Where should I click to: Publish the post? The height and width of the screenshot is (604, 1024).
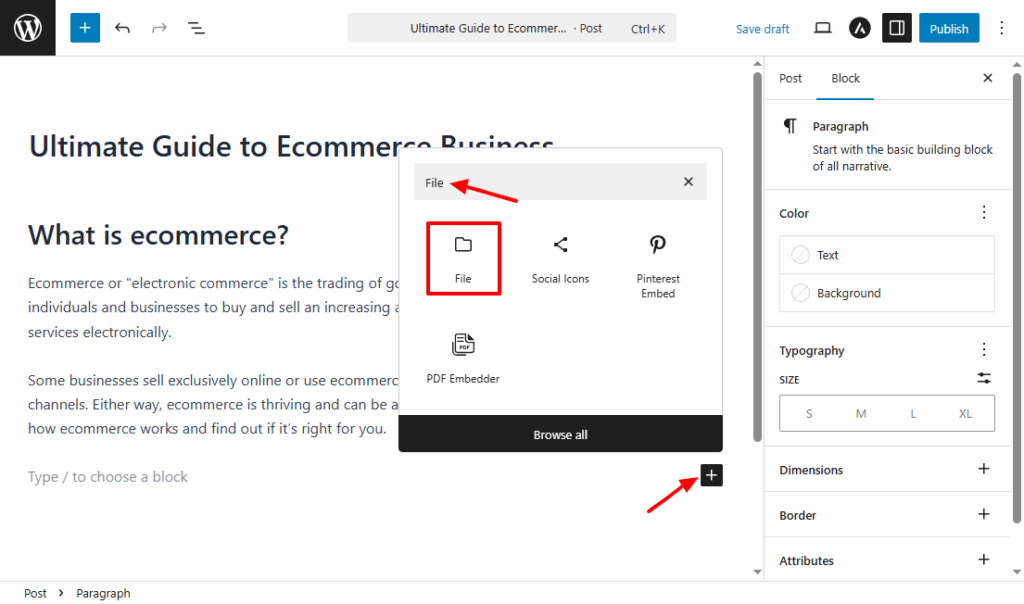click(949, 28)
